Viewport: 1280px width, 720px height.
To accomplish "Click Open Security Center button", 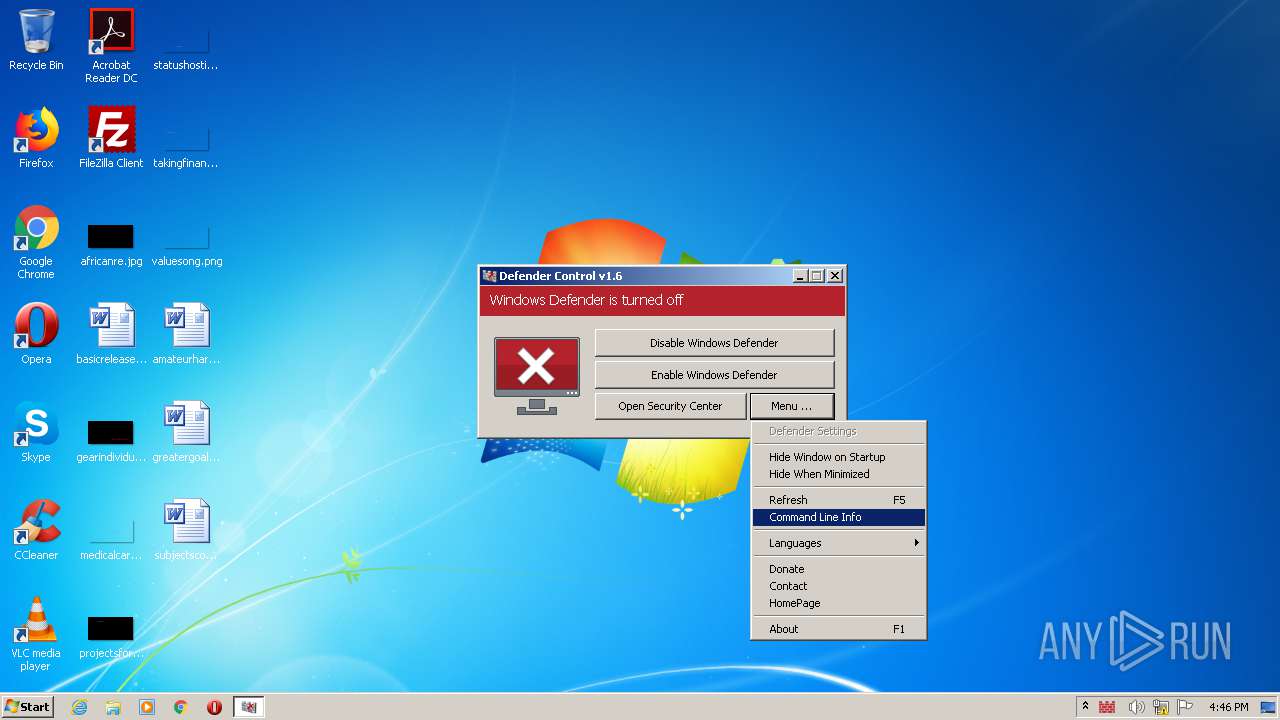I will pos(670,406).
